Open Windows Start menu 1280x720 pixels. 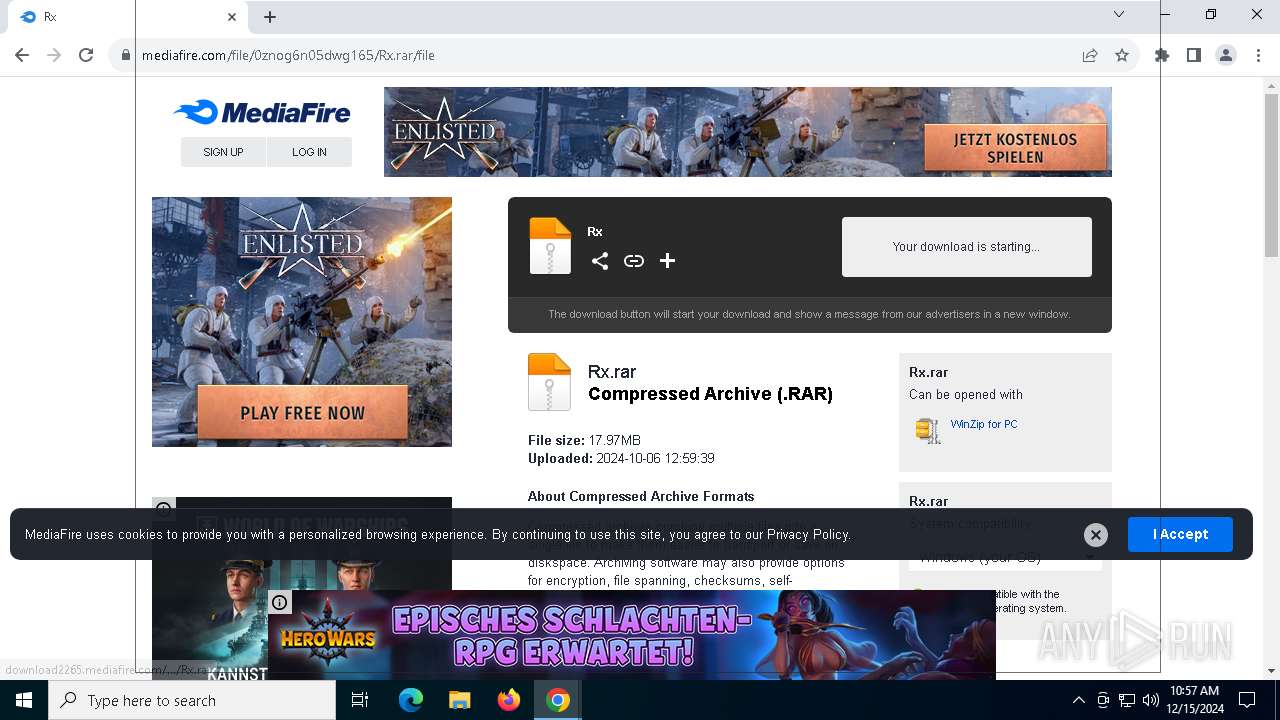(24, 700)
